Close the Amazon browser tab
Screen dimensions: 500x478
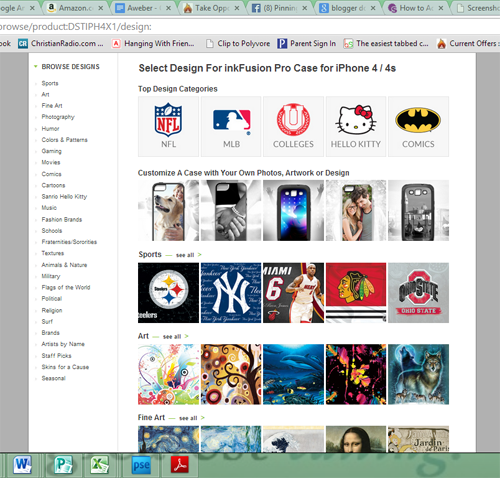100,8
